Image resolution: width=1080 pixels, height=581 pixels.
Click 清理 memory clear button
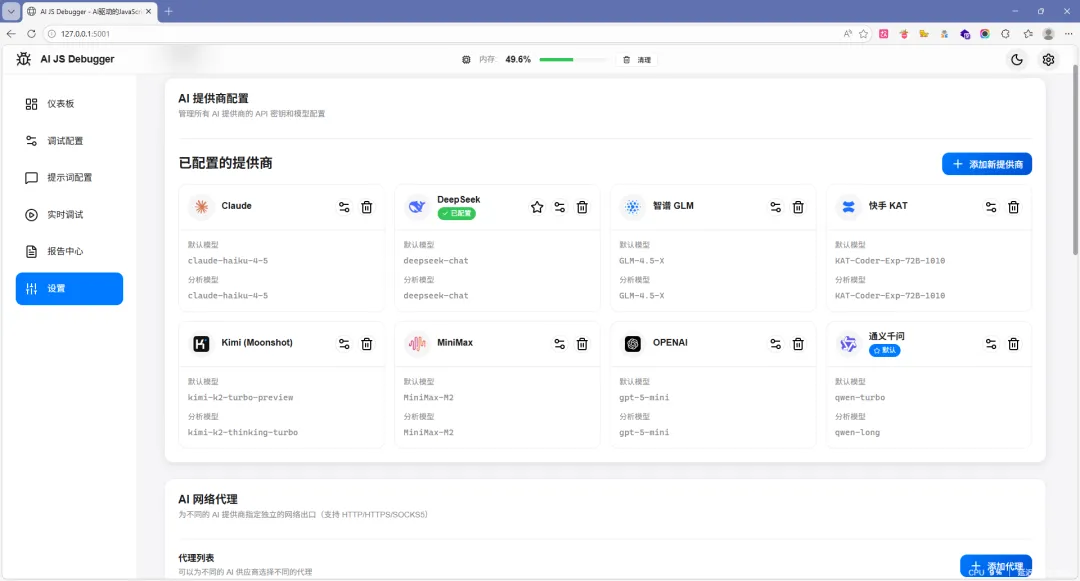click(637, 60)
